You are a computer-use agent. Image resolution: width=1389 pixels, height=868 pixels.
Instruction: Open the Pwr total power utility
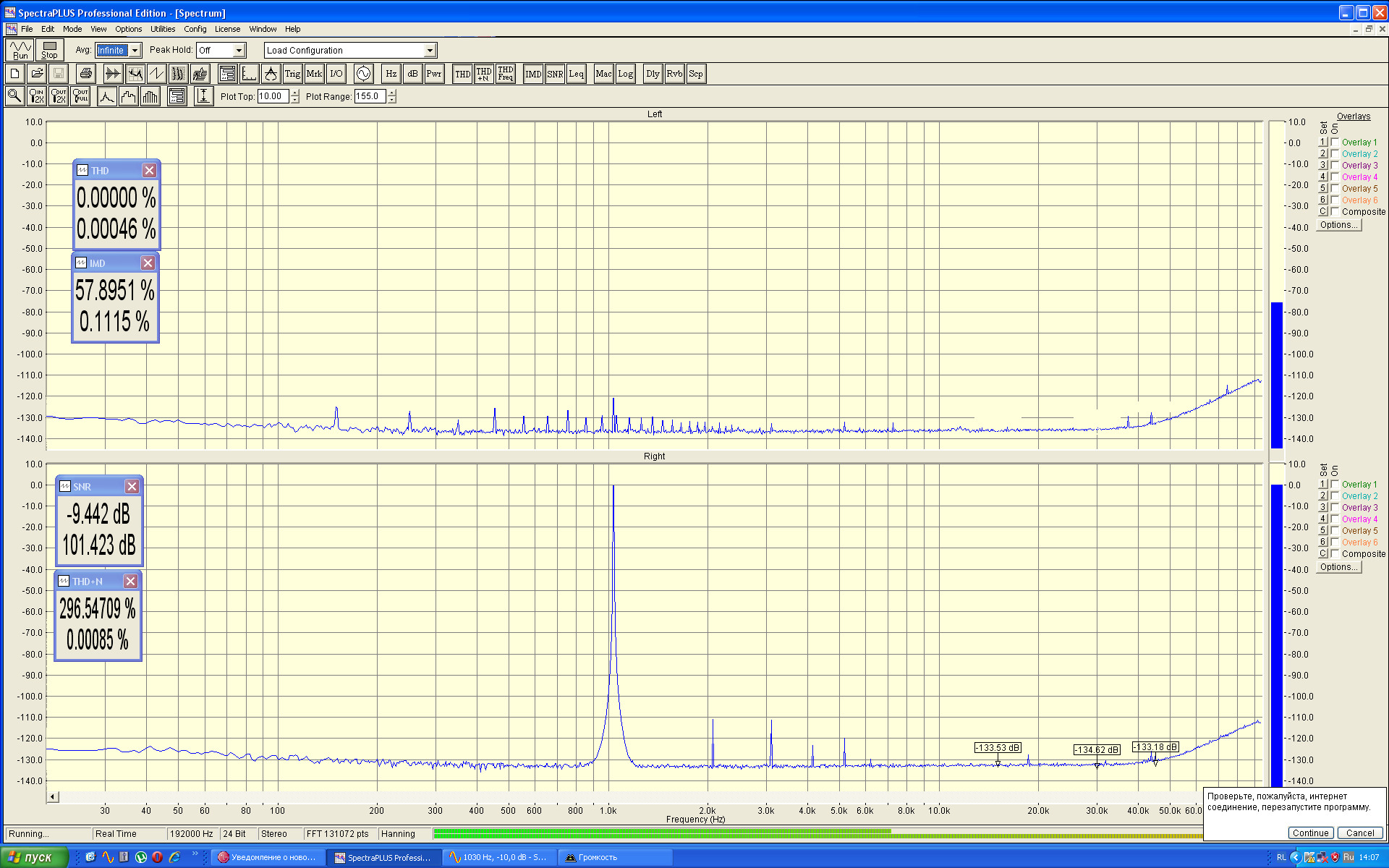coord(434,74)
